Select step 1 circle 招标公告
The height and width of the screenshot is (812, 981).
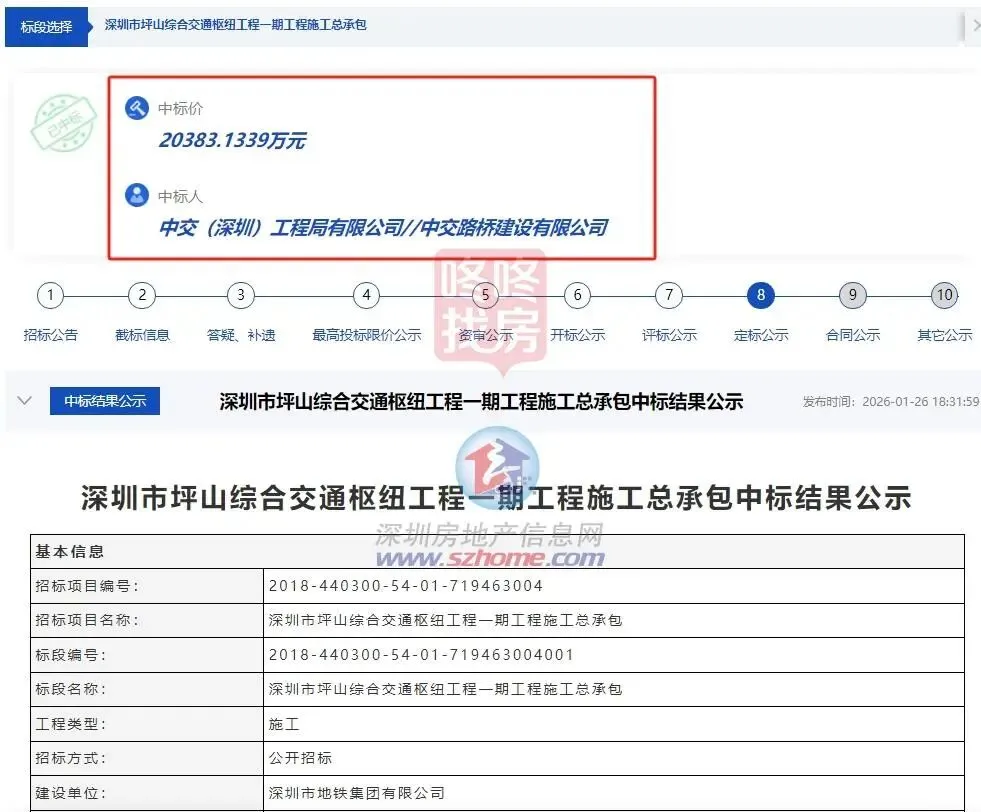click(51, 295)
